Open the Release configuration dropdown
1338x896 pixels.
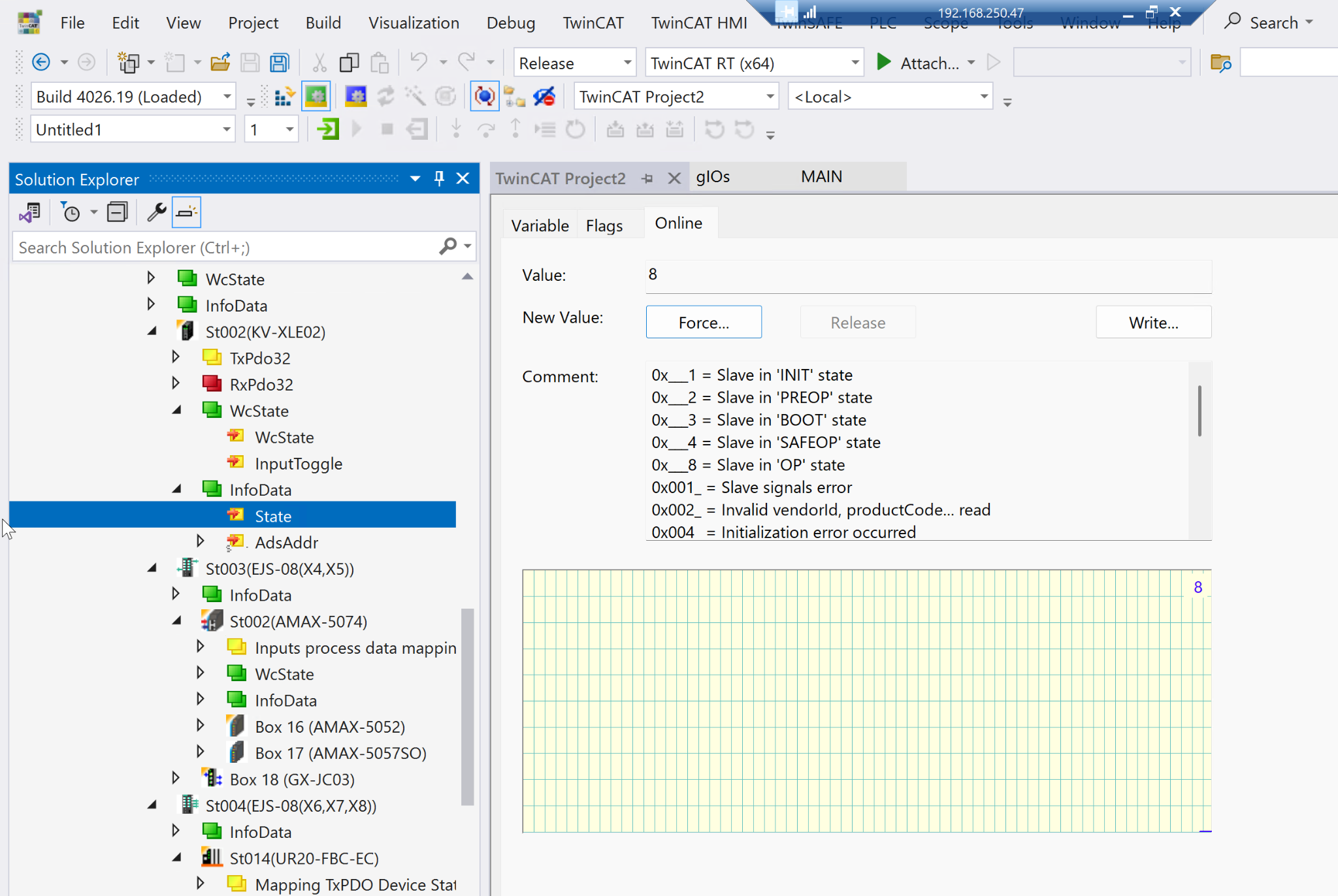click(x=627, y=63)
